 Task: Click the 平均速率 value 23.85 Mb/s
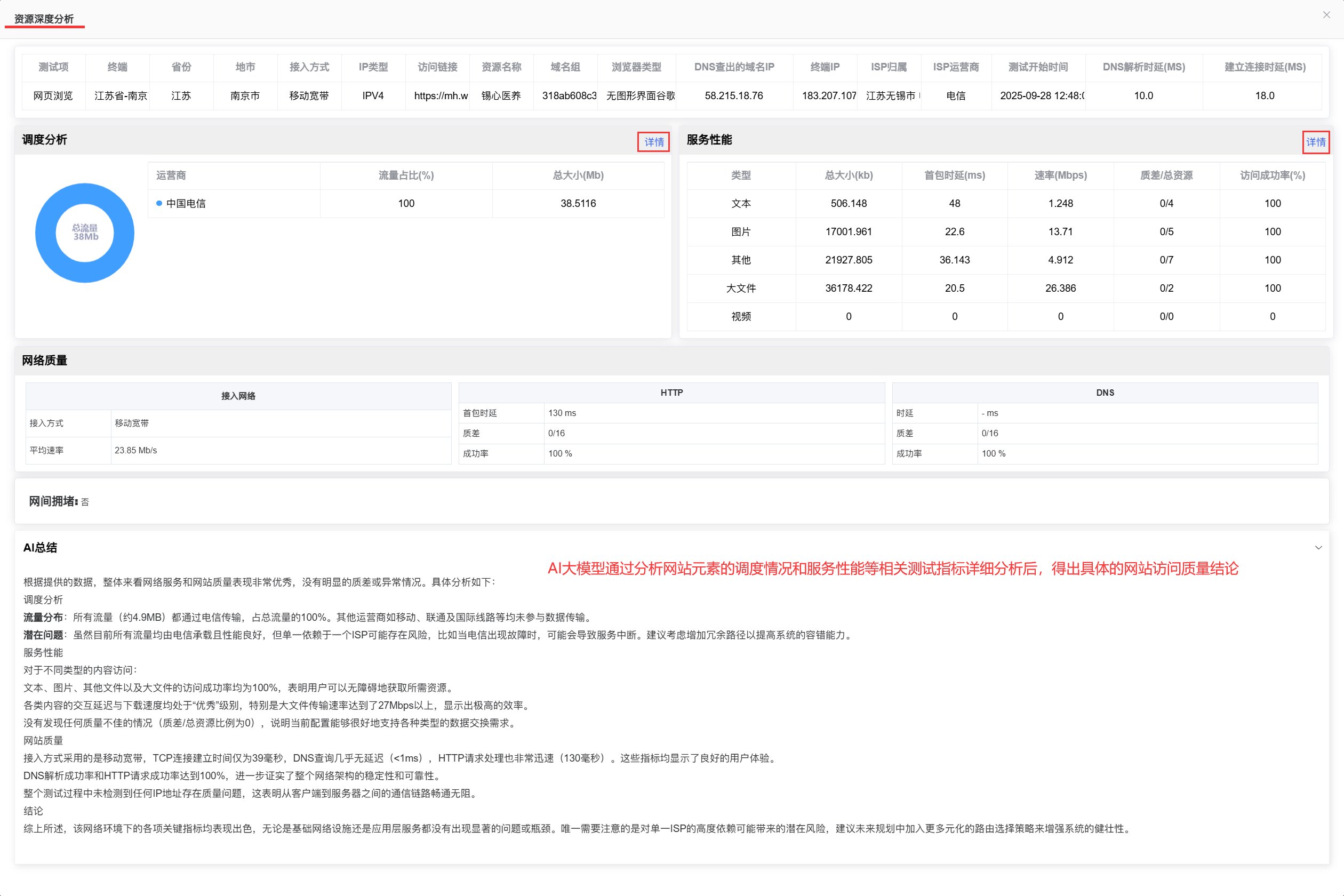point(135,450)
